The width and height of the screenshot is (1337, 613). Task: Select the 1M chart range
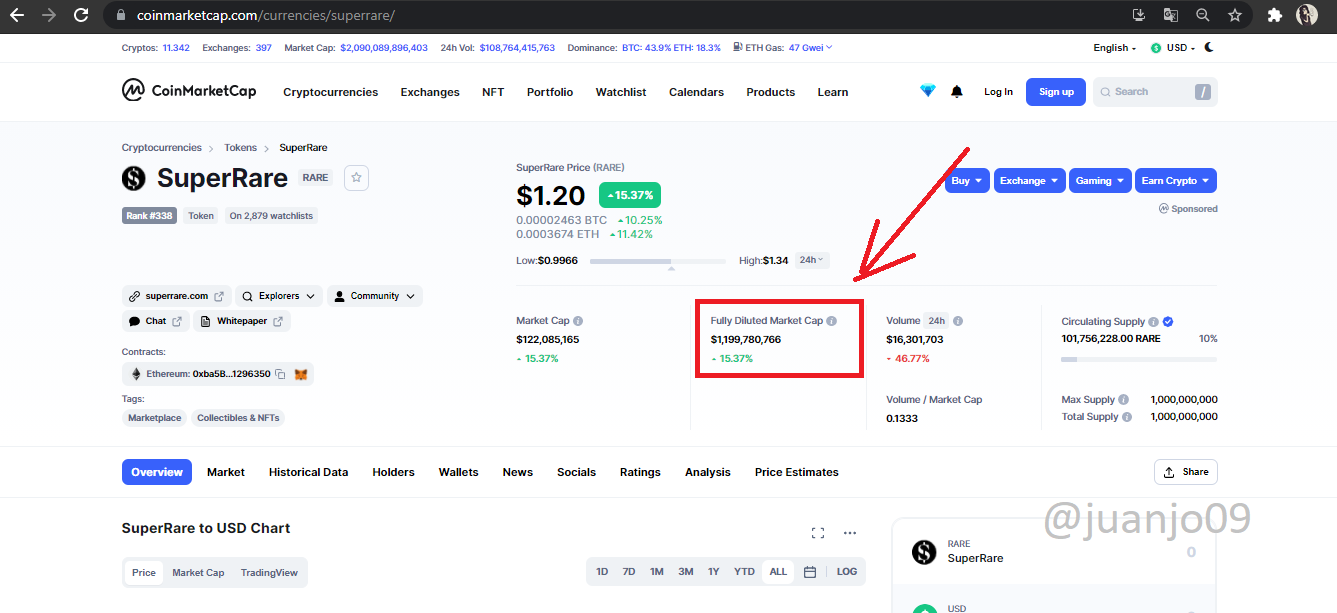tap(657, 572)
